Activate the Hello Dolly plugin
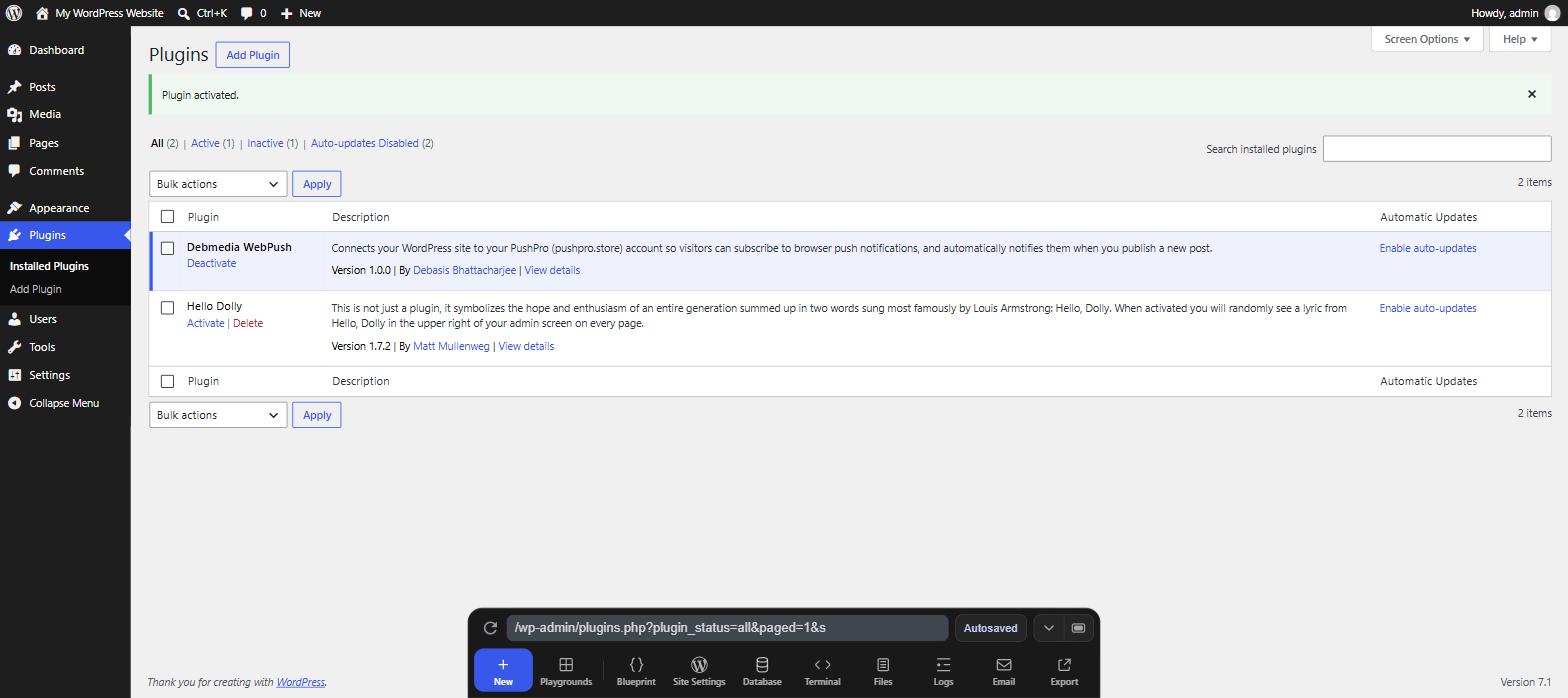This screenshot has width=1568, height=698. coord(205,323)
